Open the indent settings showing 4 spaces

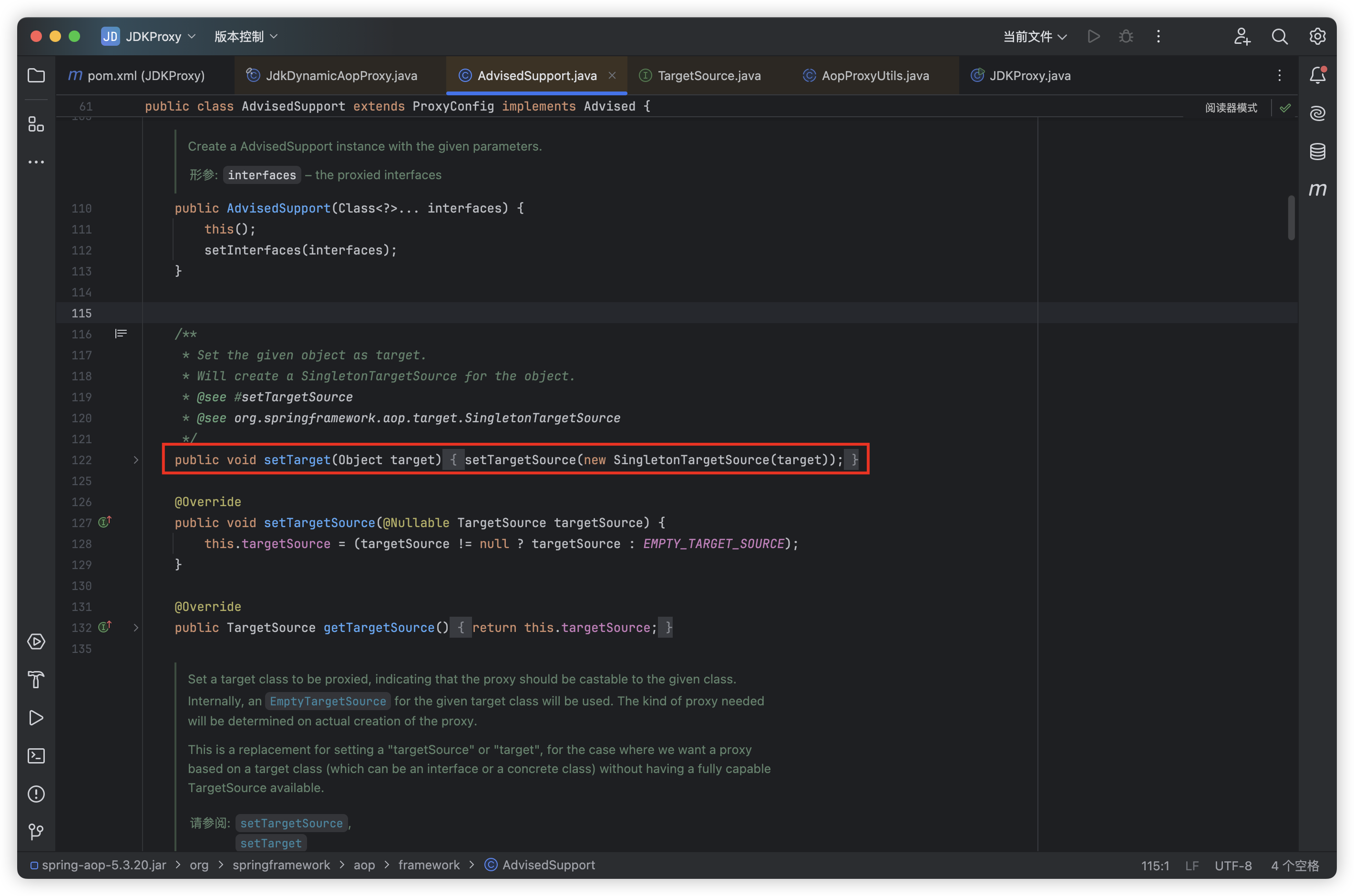1294,865
